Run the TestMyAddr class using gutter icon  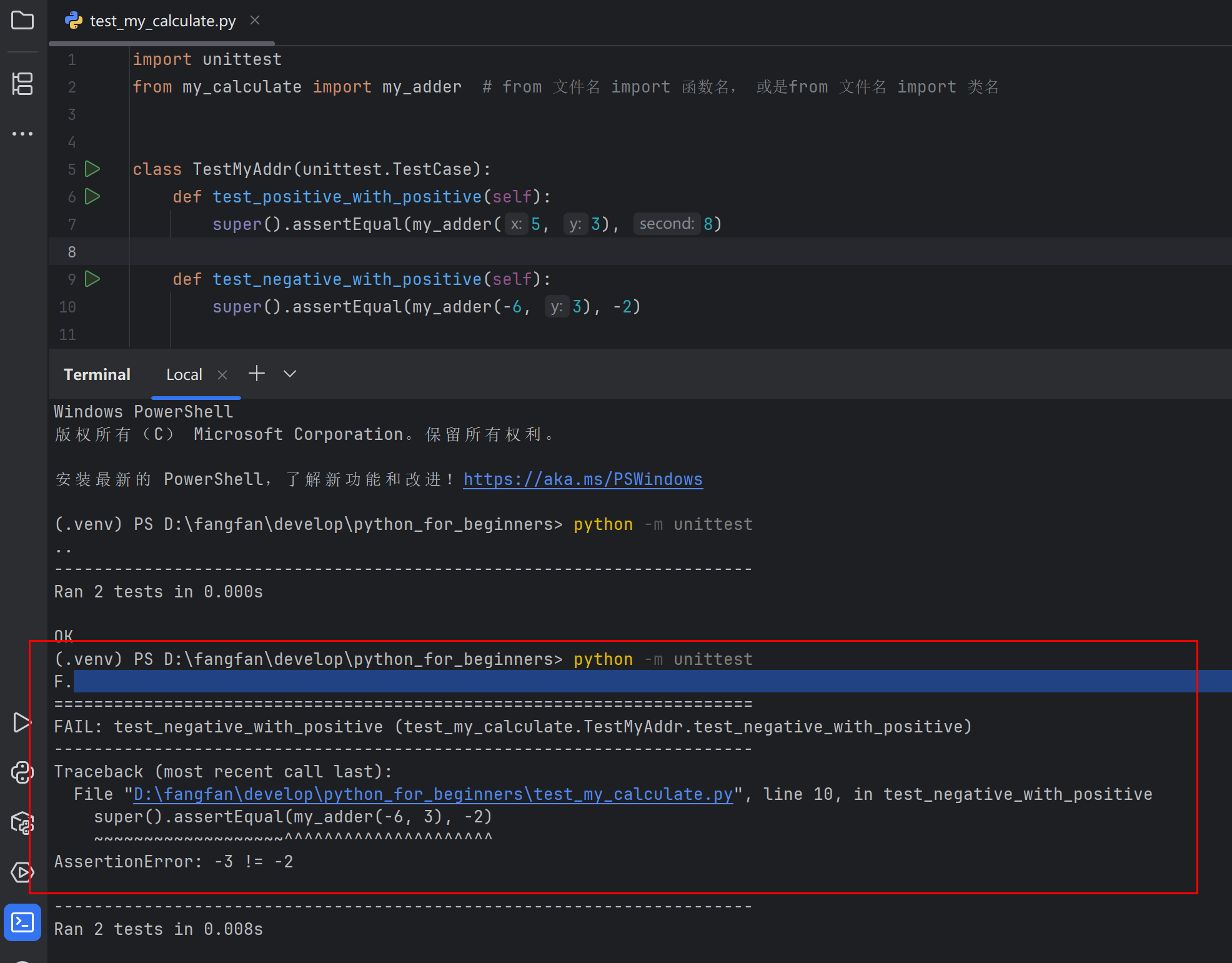92,169
